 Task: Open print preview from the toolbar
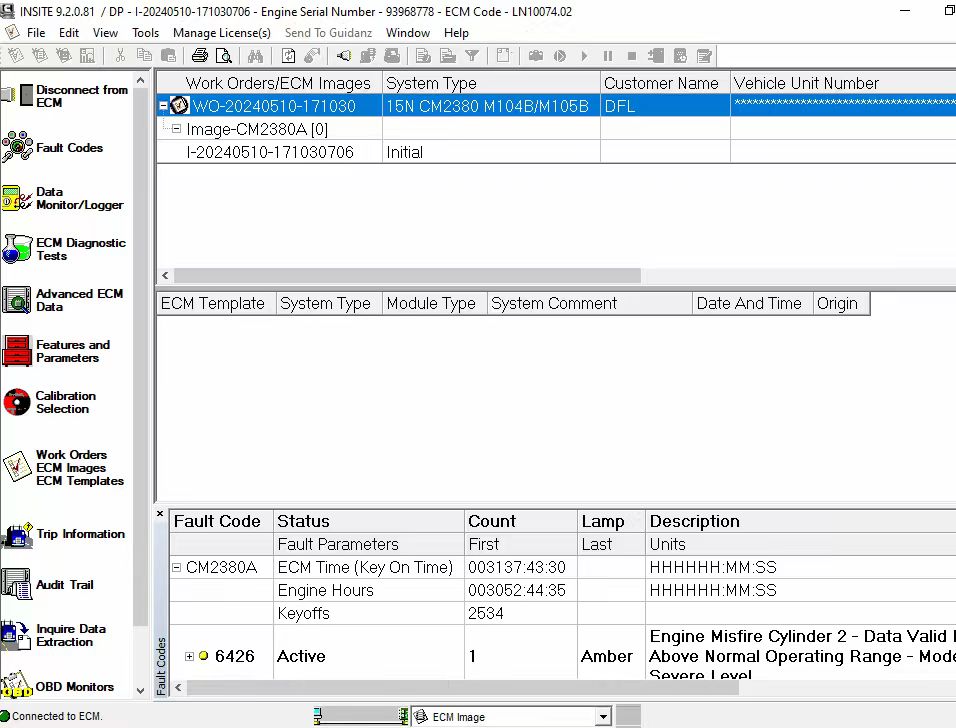224,56
